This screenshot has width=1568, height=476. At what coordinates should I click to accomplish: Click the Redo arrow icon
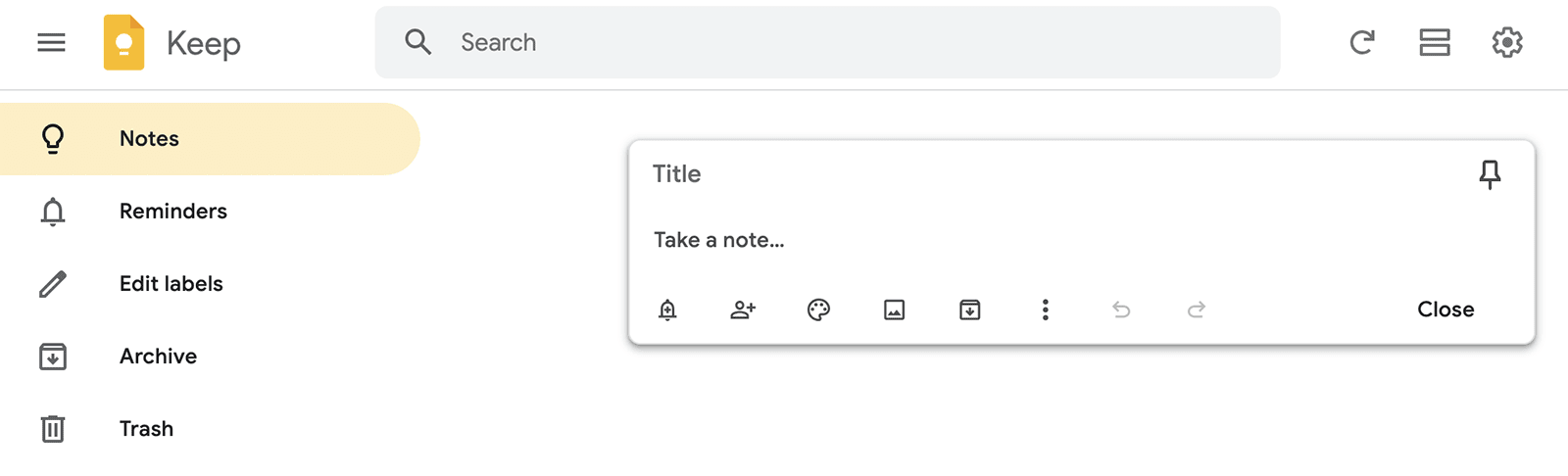(x=1197, y=310)
